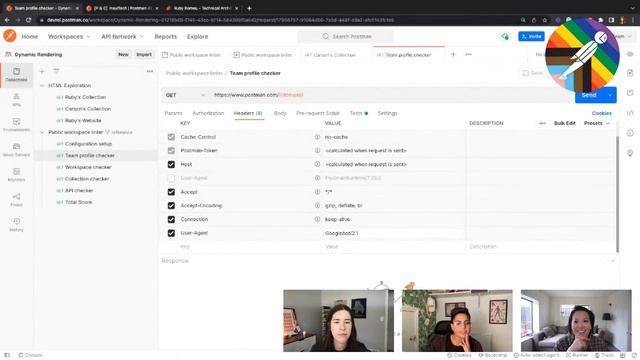Uncheck the Googlebot User-Agent header checkbox
The image size is (640, 360).
click(171, 233)
